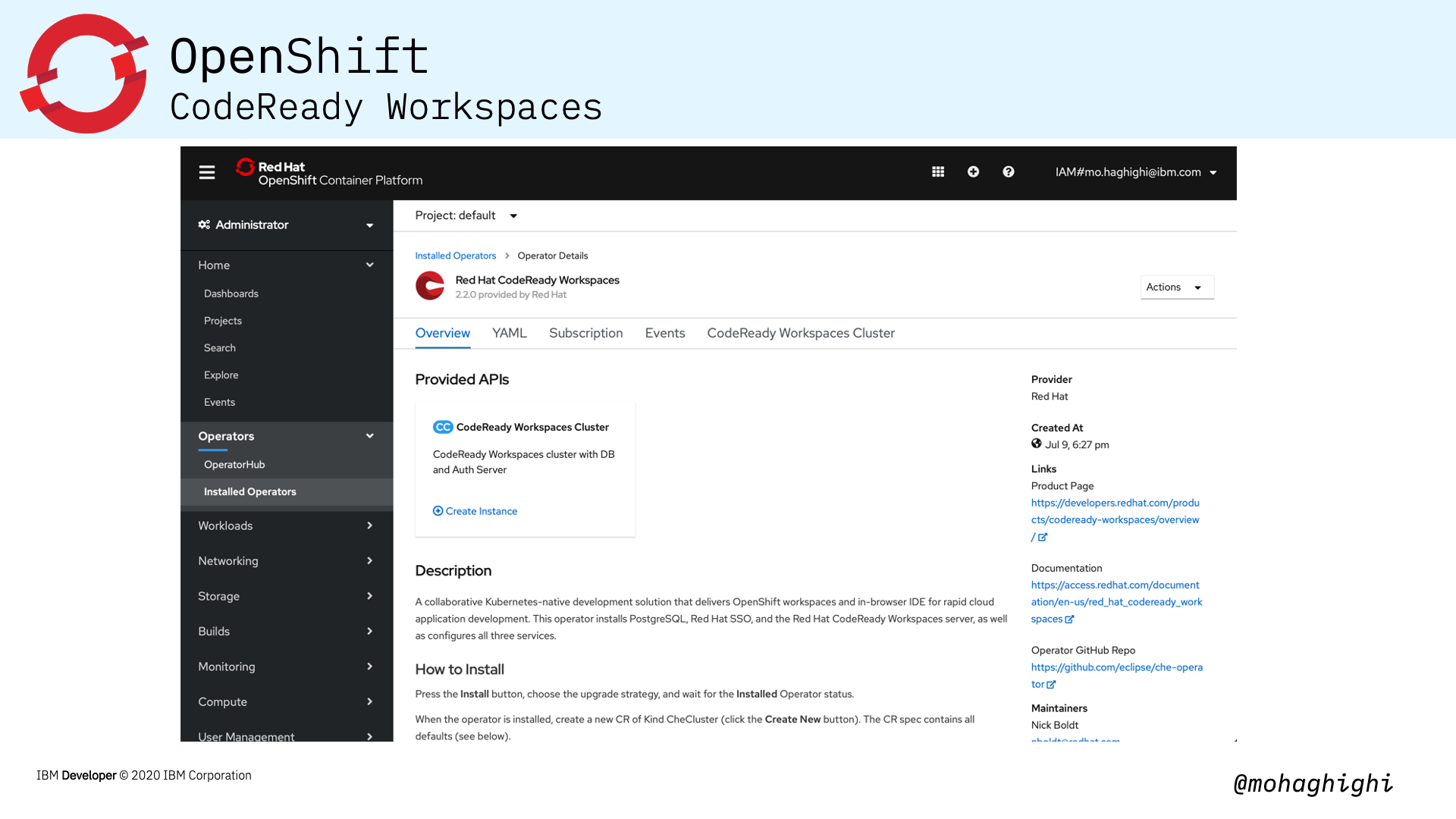
Task: Open the Project: default dropdown
Action: 466,216
